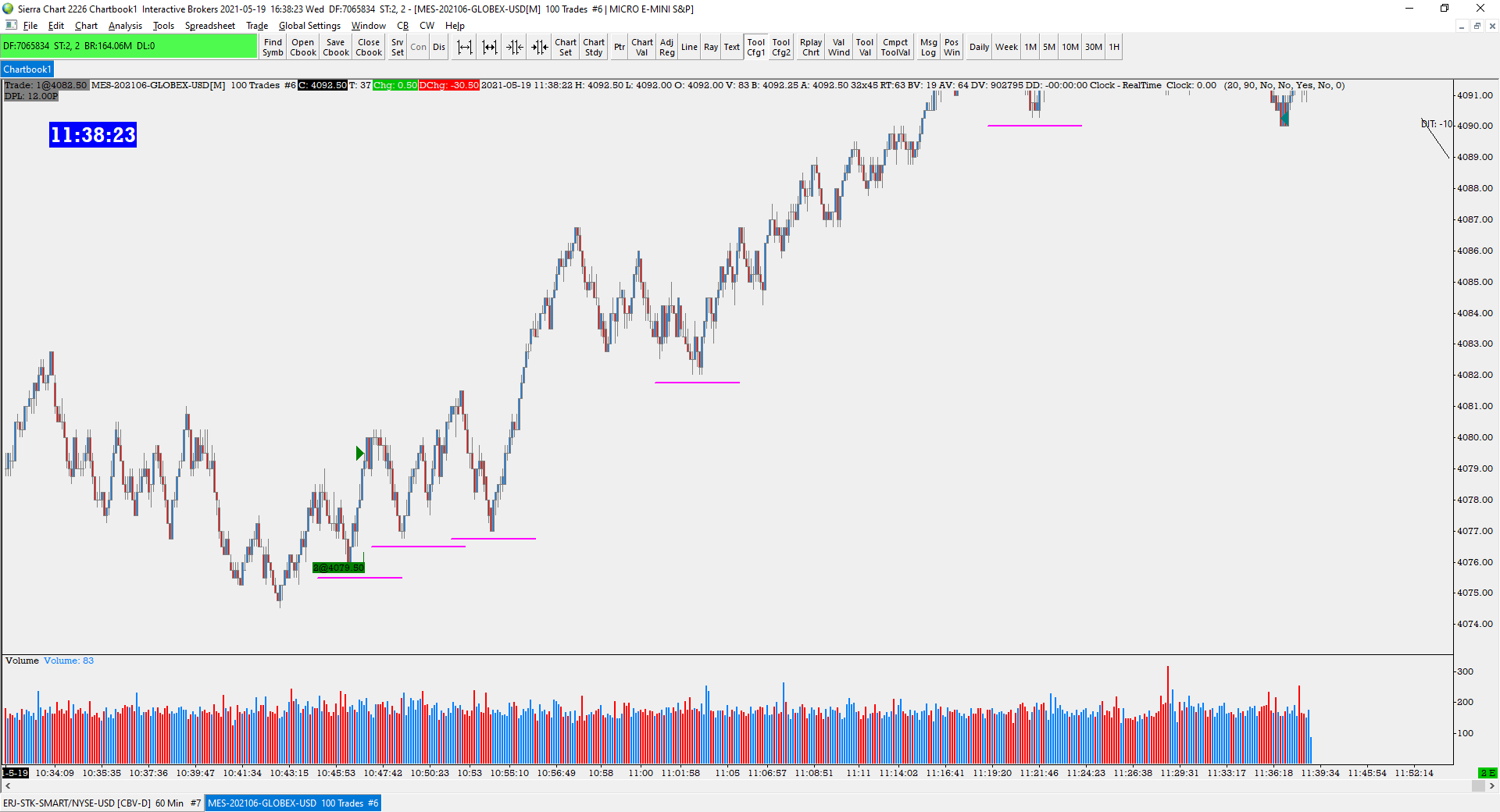Set chart period to 1H

[1114, 47]
